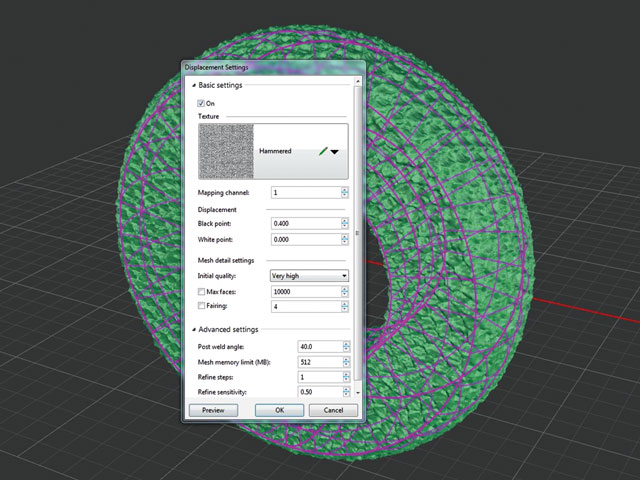
Task: Click the Cancel button
Action: [x=333, y=410]
